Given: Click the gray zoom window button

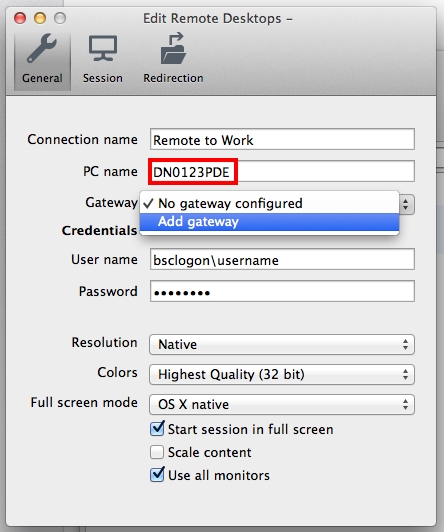Looking at the screenshot, I should coord(60,18).
